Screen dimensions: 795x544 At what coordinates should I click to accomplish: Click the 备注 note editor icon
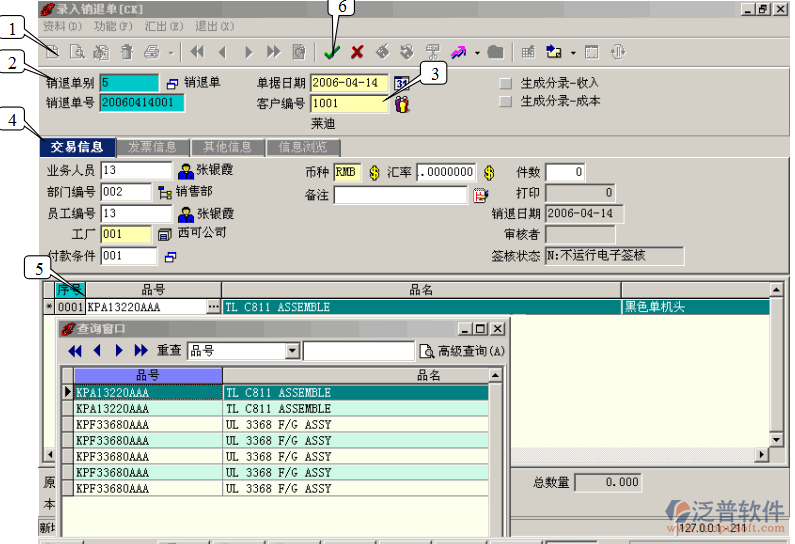click(479, 196)
